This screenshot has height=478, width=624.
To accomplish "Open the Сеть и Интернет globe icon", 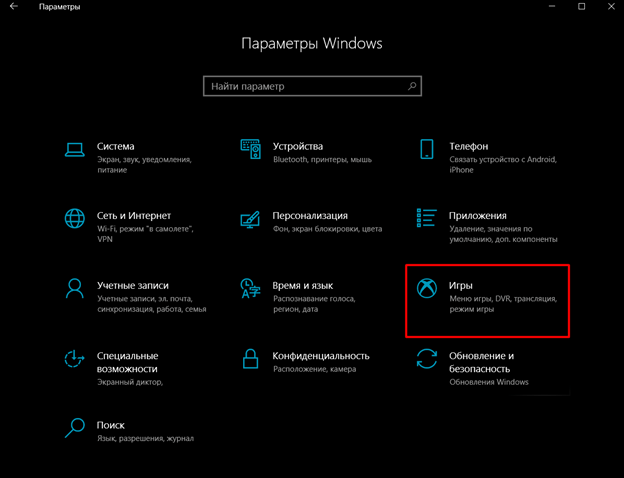I will coord(75,219).
